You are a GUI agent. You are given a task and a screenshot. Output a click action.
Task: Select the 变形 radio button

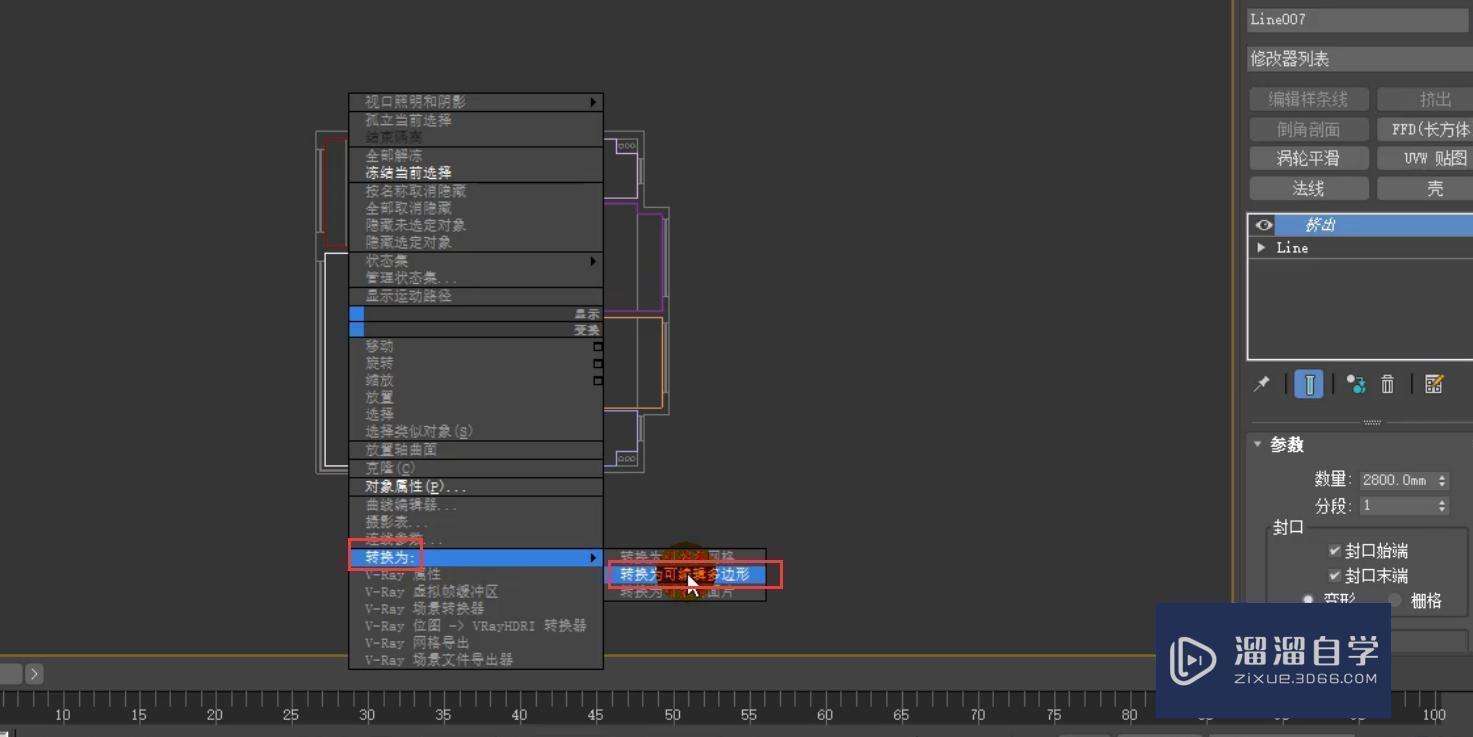pyautogui.click(x=1307, y=599)
